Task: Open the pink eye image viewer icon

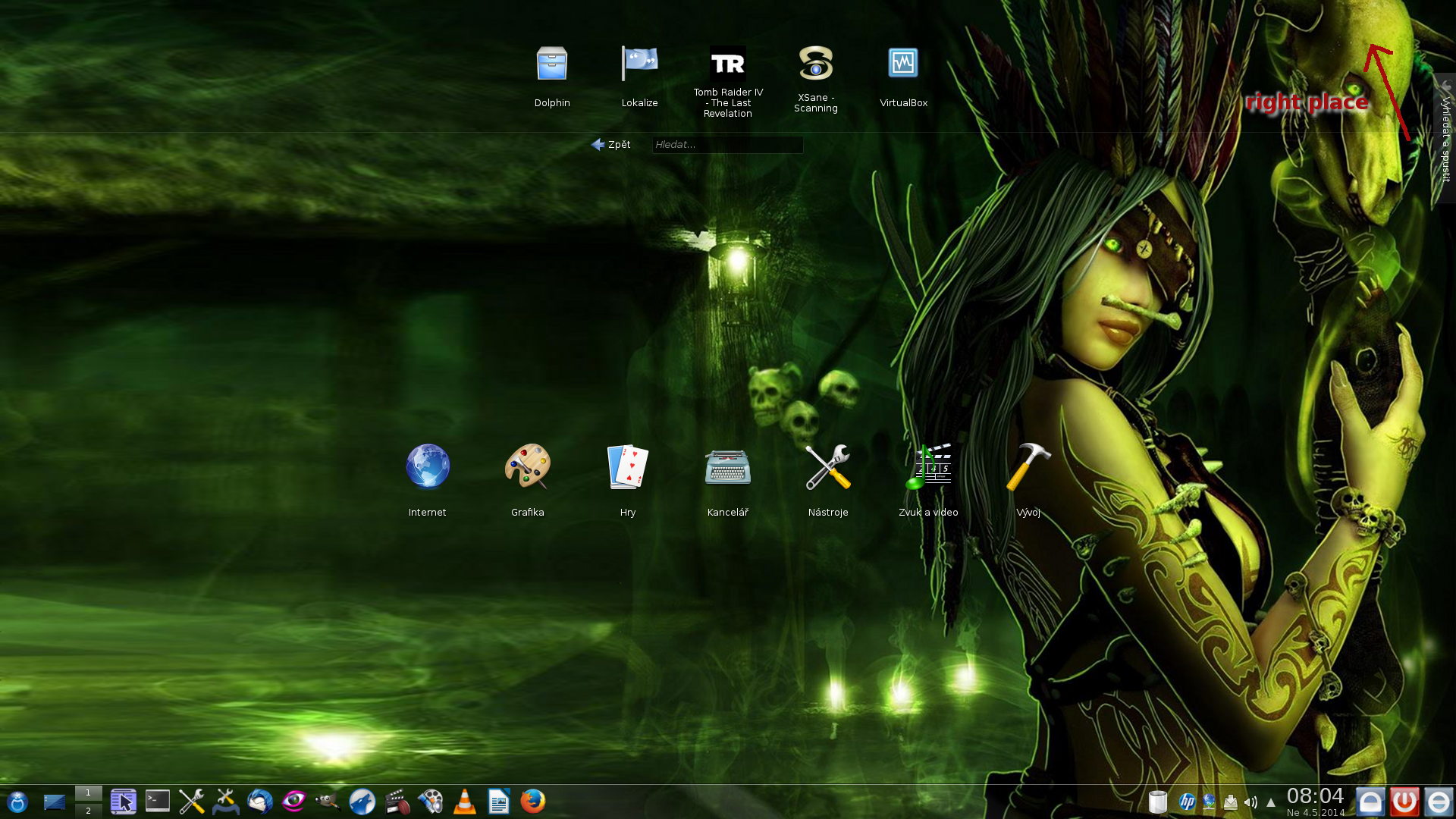Action: click(x=294, y=802)
